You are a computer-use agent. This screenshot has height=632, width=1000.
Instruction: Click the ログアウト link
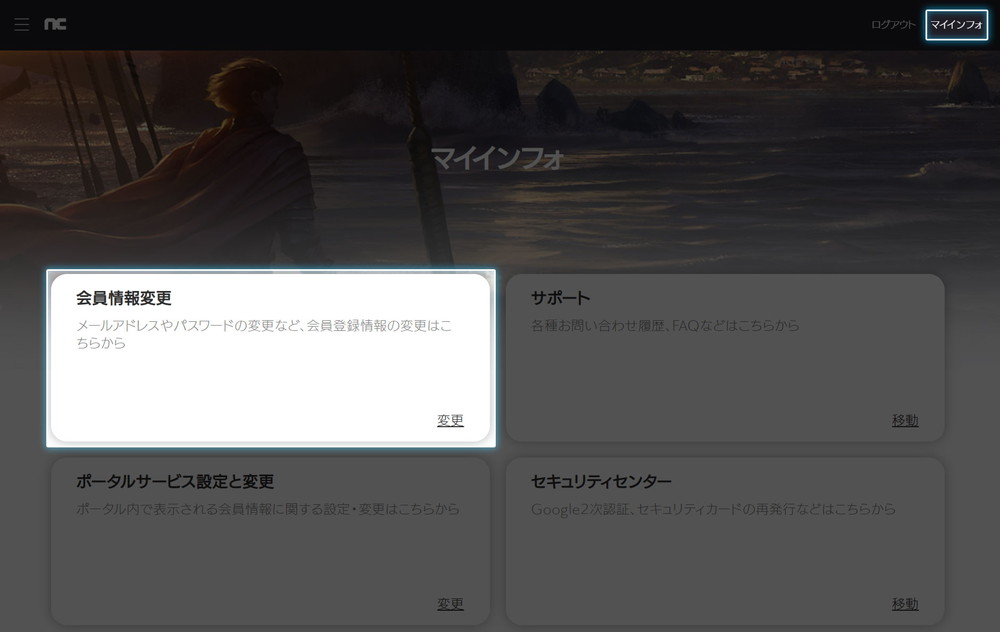[893, 25]
